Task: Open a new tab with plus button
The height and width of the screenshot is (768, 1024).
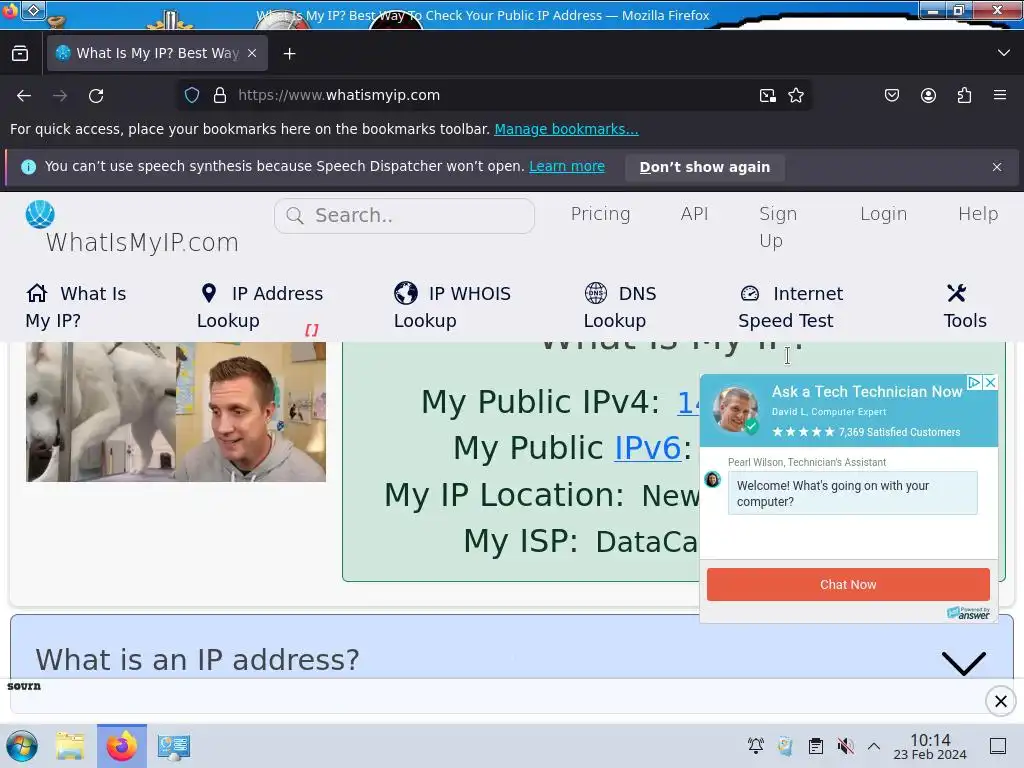Action: point(289,54)
